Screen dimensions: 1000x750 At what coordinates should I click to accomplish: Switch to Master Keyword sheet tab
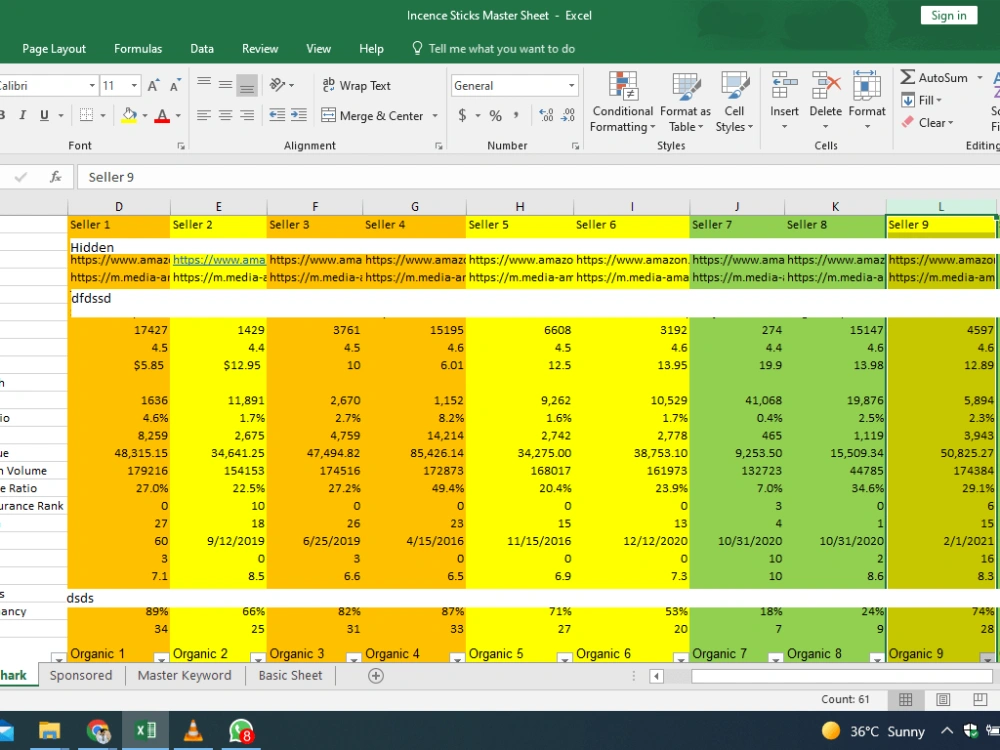click(184, 675)
